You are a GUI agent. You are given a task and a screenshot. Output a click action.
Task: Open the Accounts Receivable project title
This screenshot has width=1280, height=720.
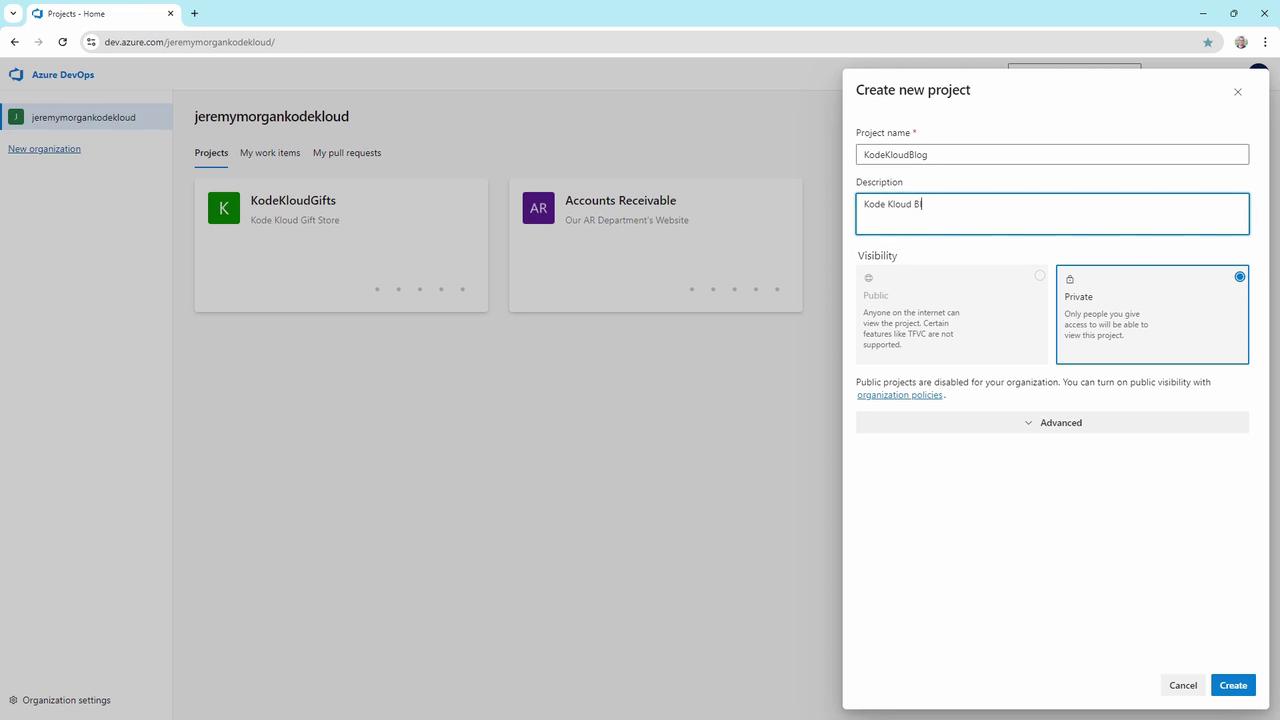coord(621,200)
